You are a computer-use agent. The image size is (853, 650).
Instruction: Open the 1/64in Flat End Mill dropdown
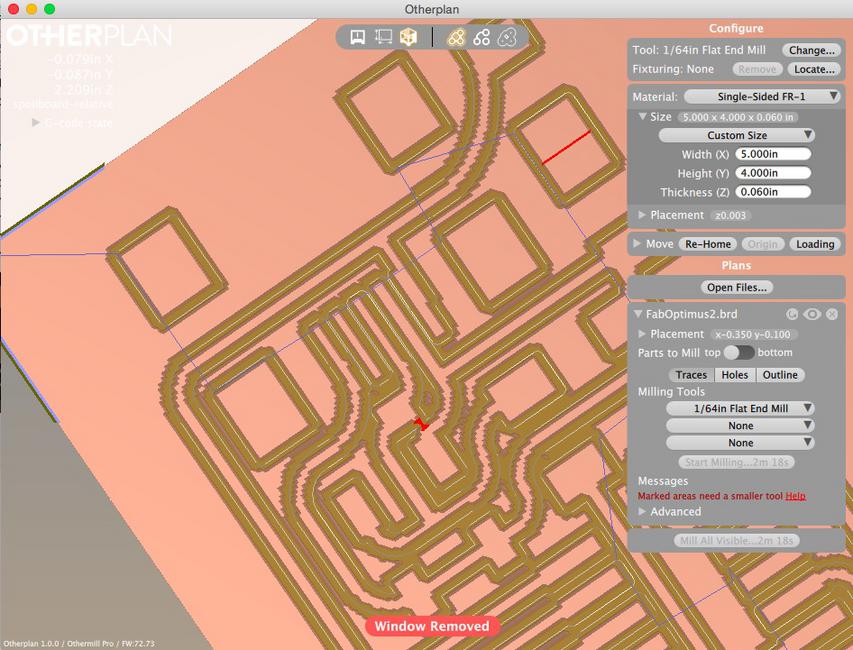pos(740,408)
